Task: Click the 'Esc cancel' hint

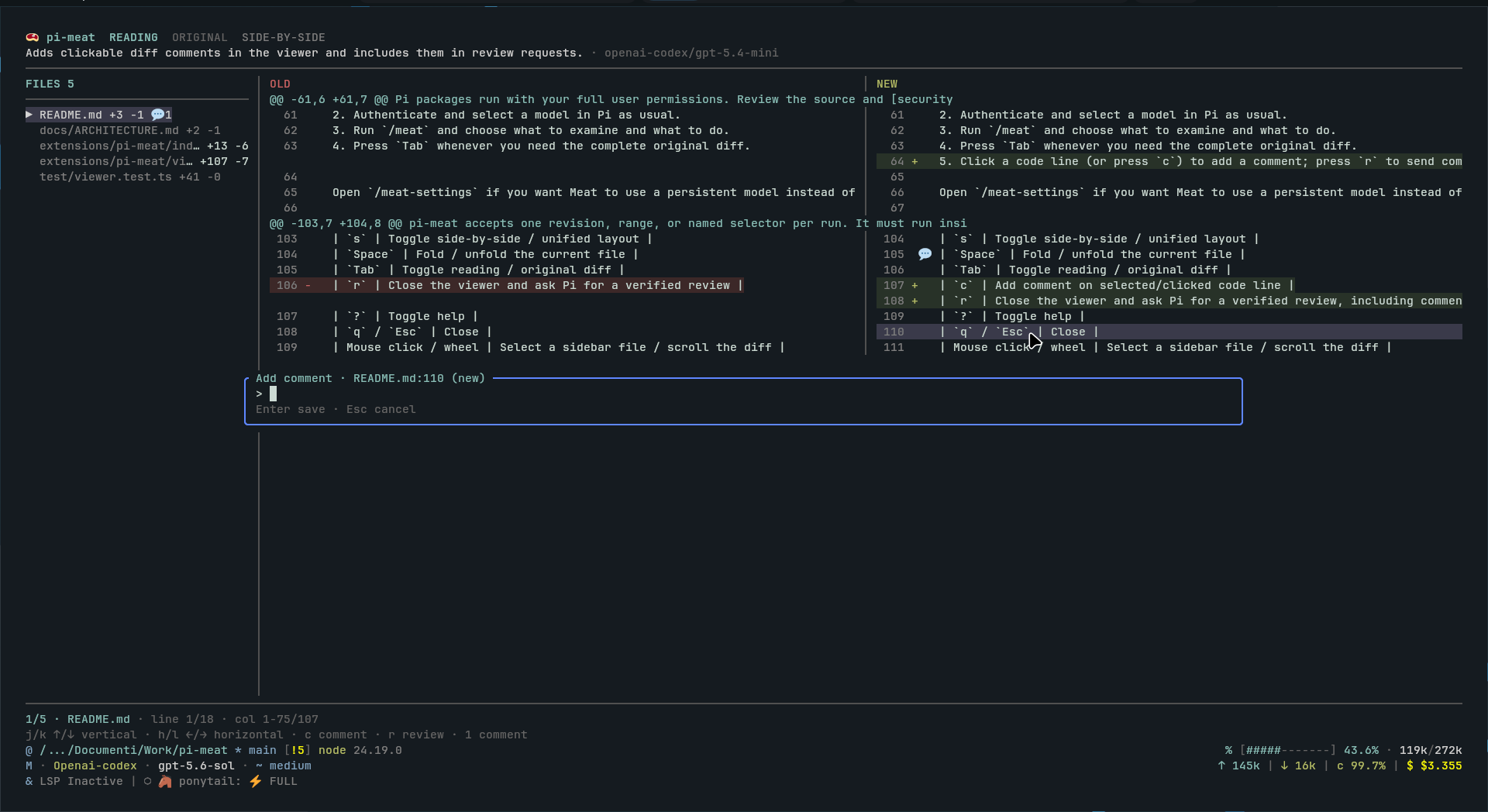Action: tap(381, 409)
